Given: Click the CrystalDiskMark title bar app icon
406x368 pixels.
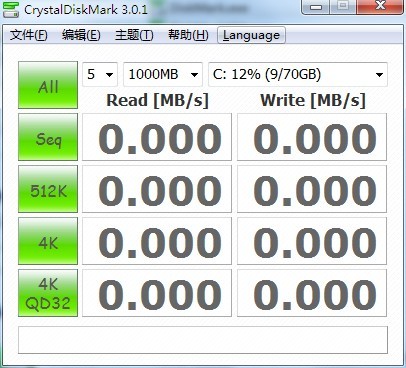Looking at the screenshot, I should point(11,9).
